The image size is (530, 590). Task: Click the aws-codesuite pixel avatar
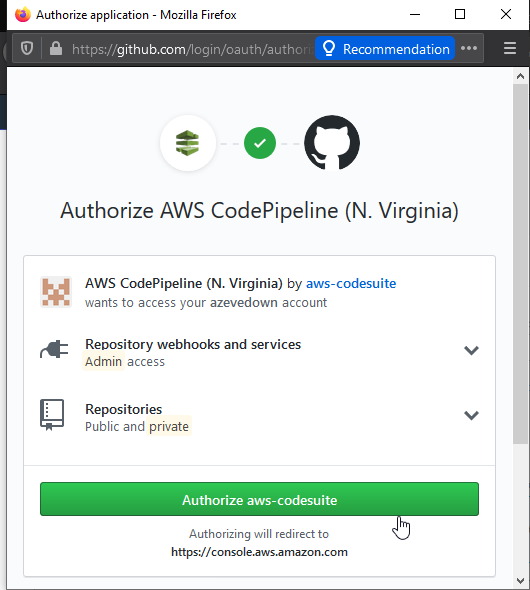(56, 292)
